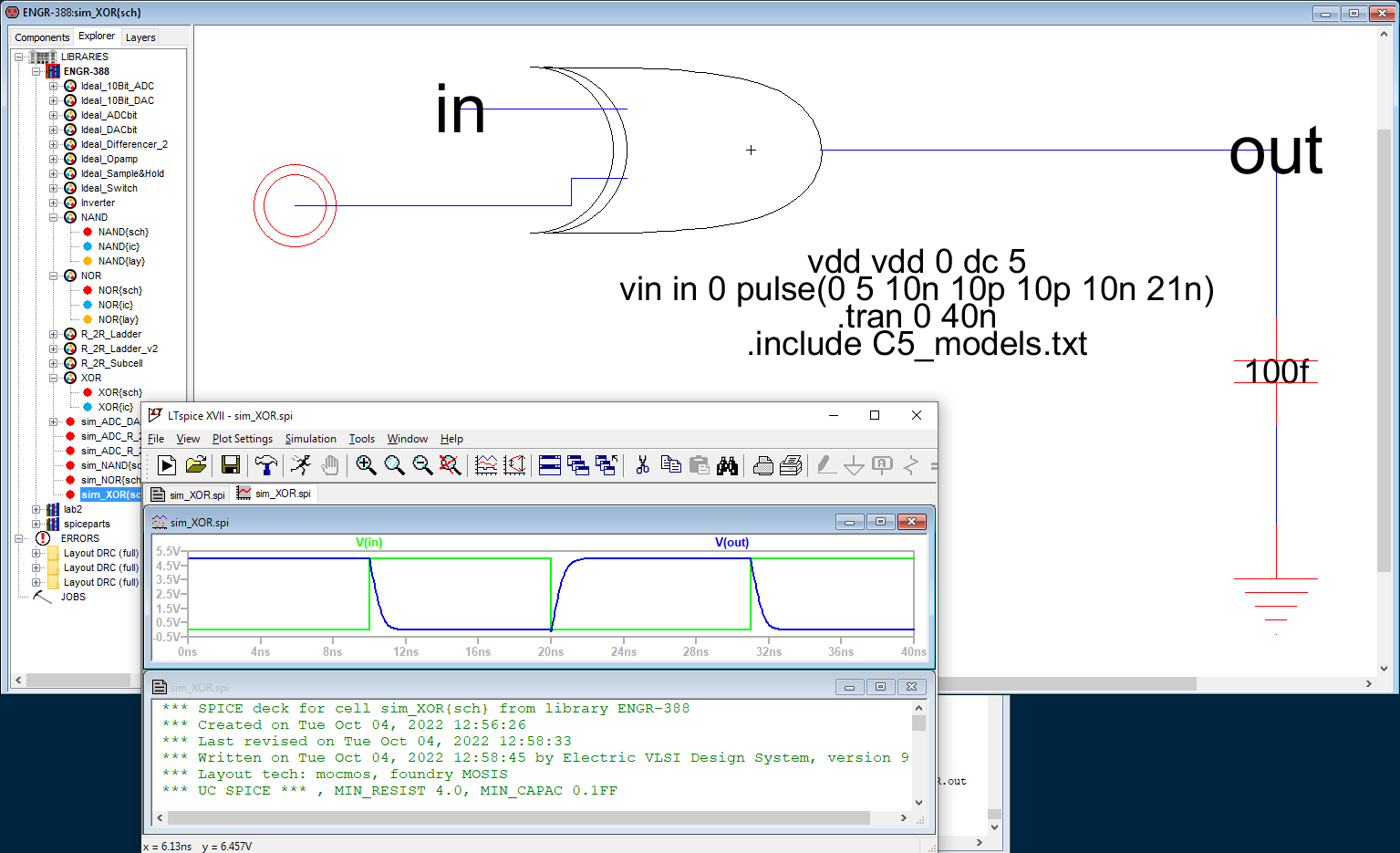Click the zoom out magnifier icon
1400x853 pixels.
click(422, 465)
